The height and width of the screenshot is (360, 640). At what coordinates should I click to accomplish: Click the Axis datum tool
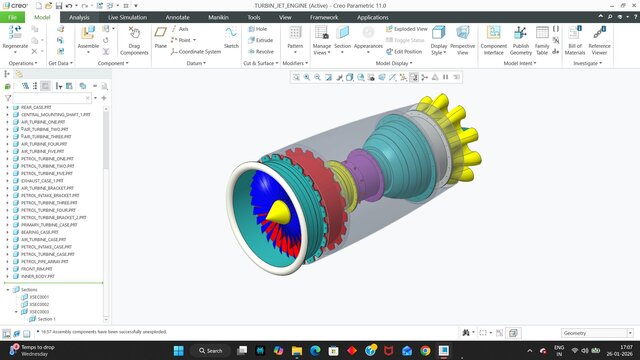[180, 29]
